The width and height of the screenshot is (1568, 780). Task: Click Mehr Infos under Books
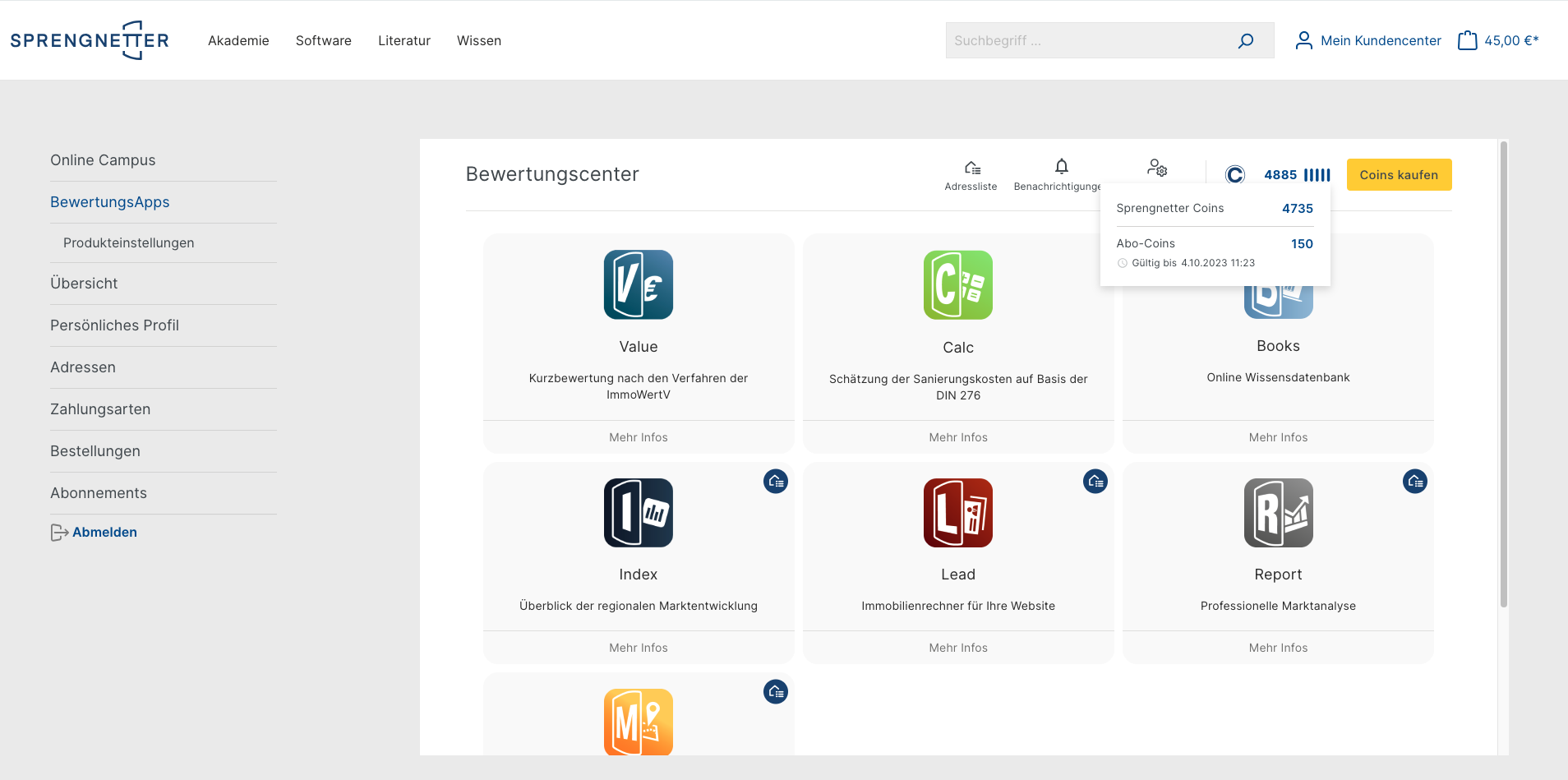1278,437
